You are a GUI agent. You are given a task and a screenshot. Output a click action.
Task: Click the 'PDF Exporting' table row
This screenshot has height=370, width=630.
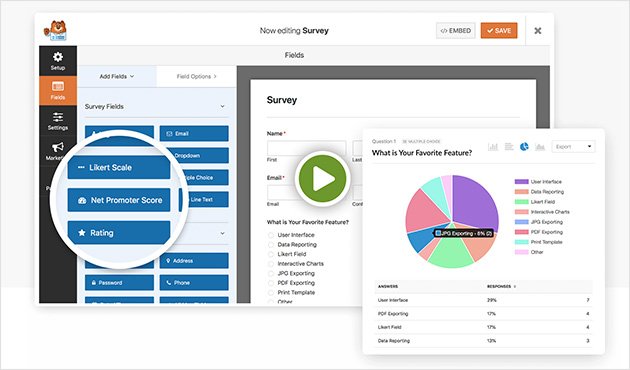click(x=483, y=314)
